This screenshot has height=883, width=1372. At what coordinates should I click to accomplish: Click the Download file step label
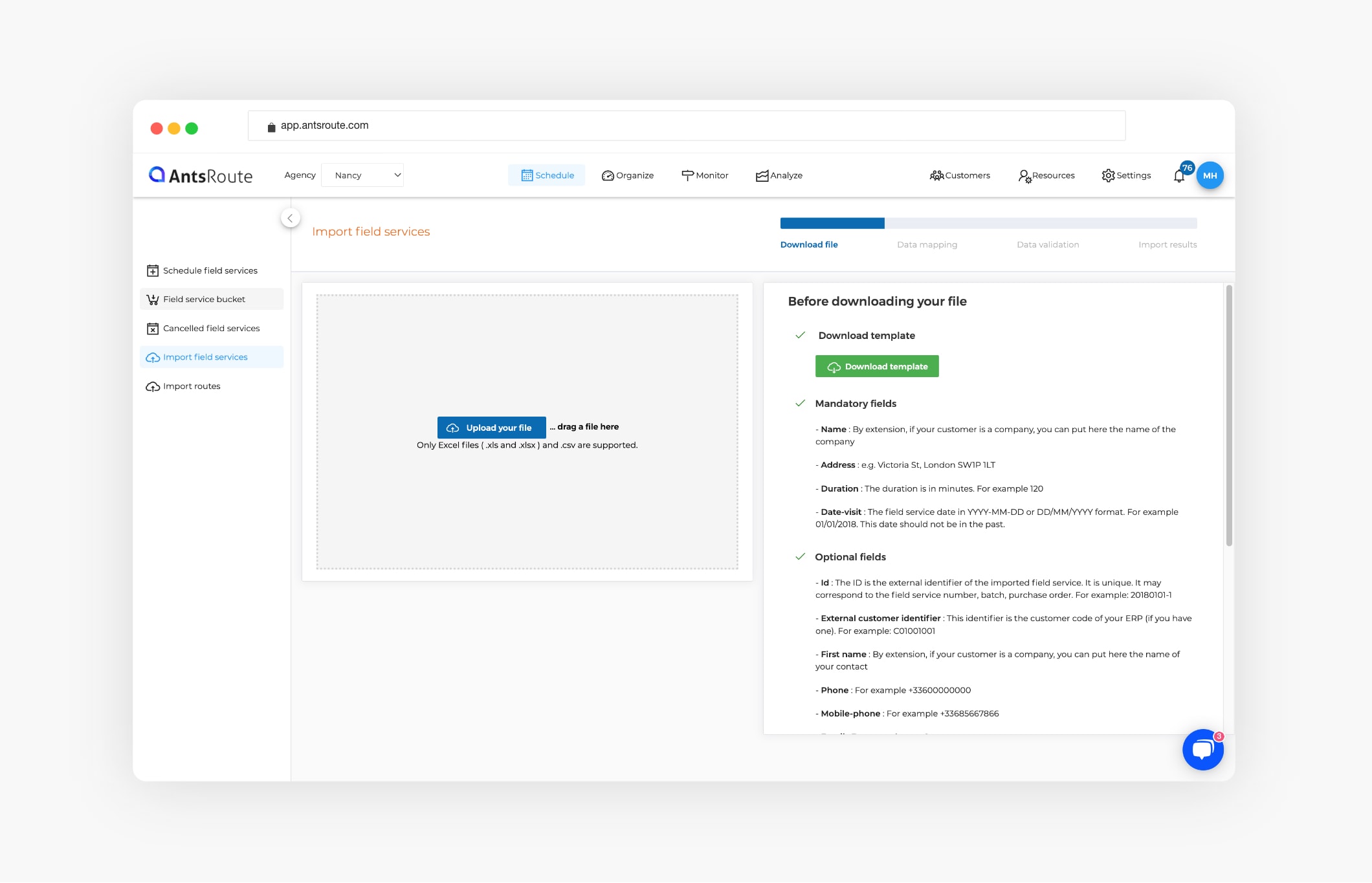(809, 245)
